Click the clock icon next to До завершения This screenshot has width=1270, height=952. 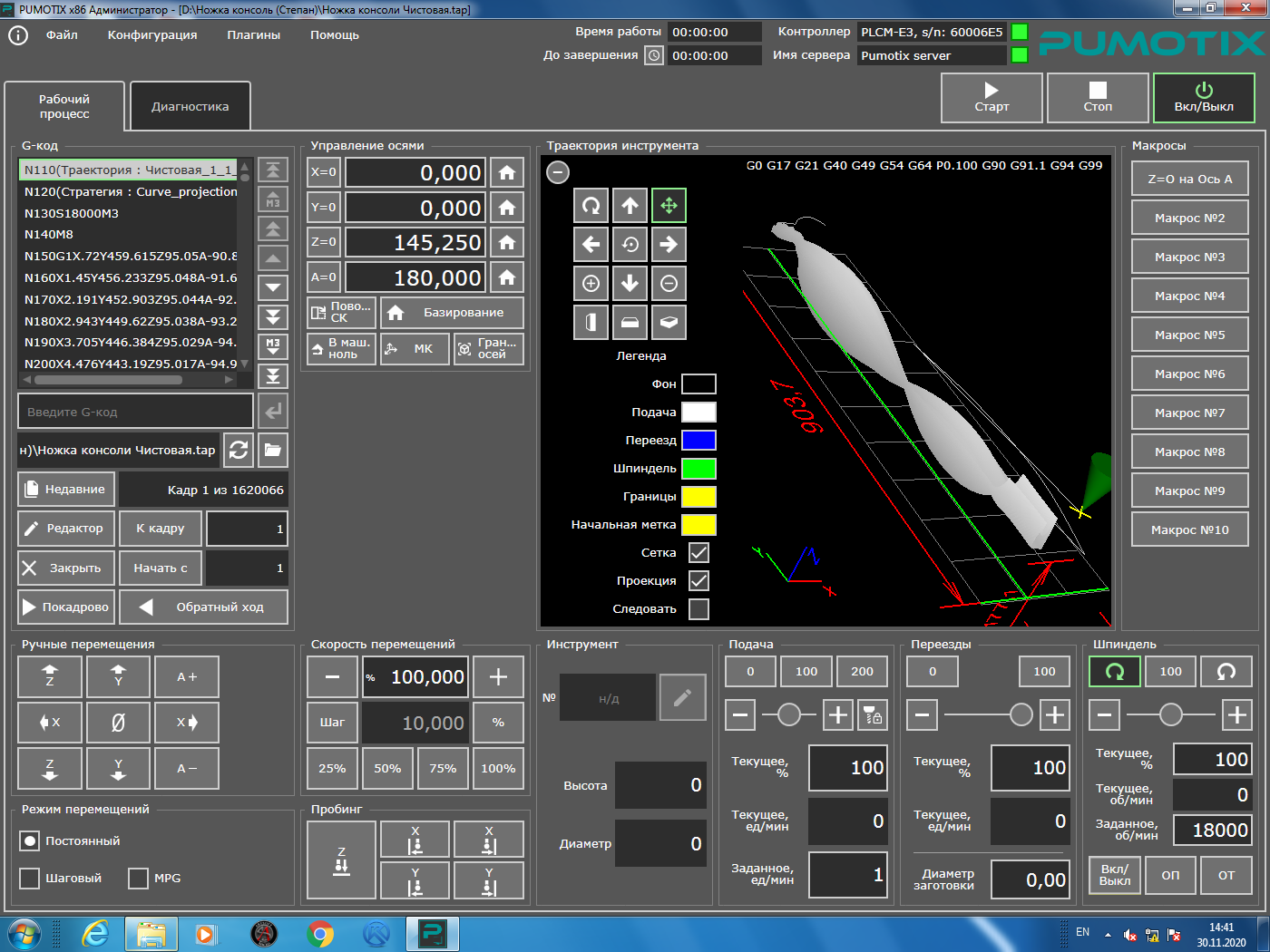654,55
